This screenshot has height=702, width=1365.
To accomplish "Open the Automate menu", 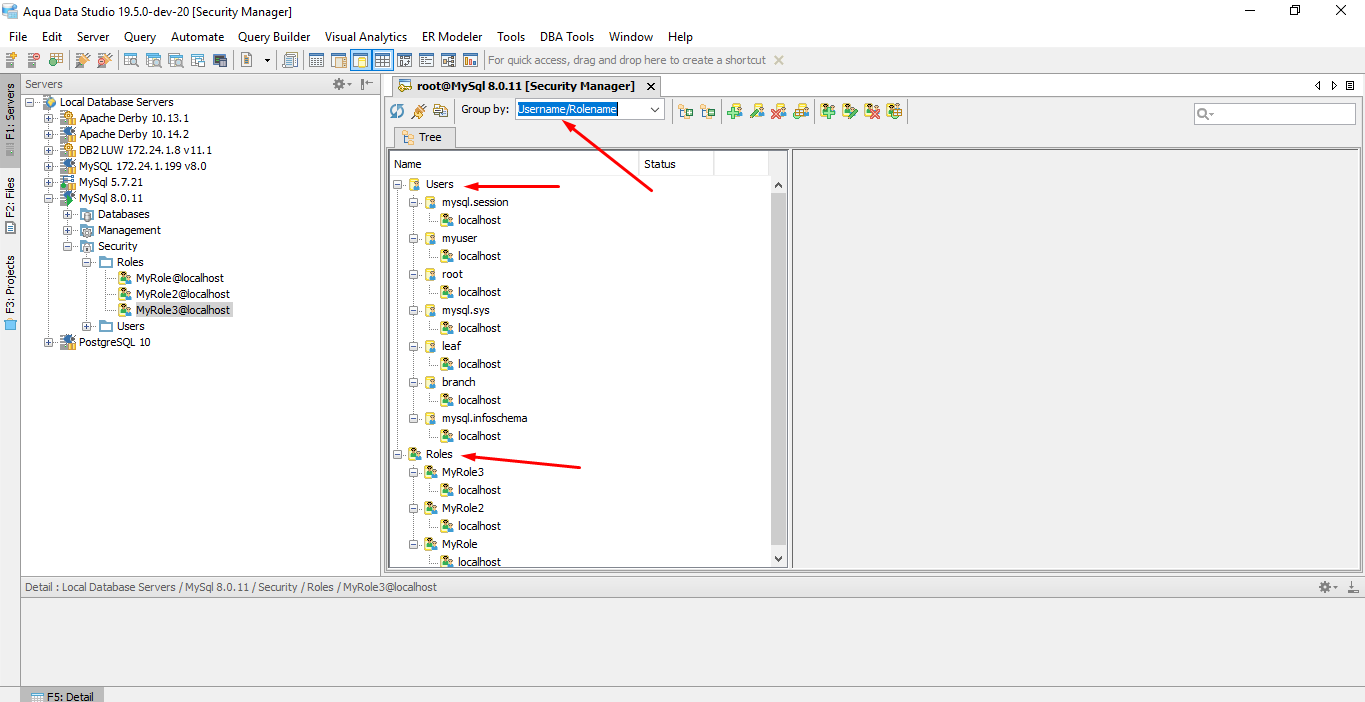I will [197, 36].
